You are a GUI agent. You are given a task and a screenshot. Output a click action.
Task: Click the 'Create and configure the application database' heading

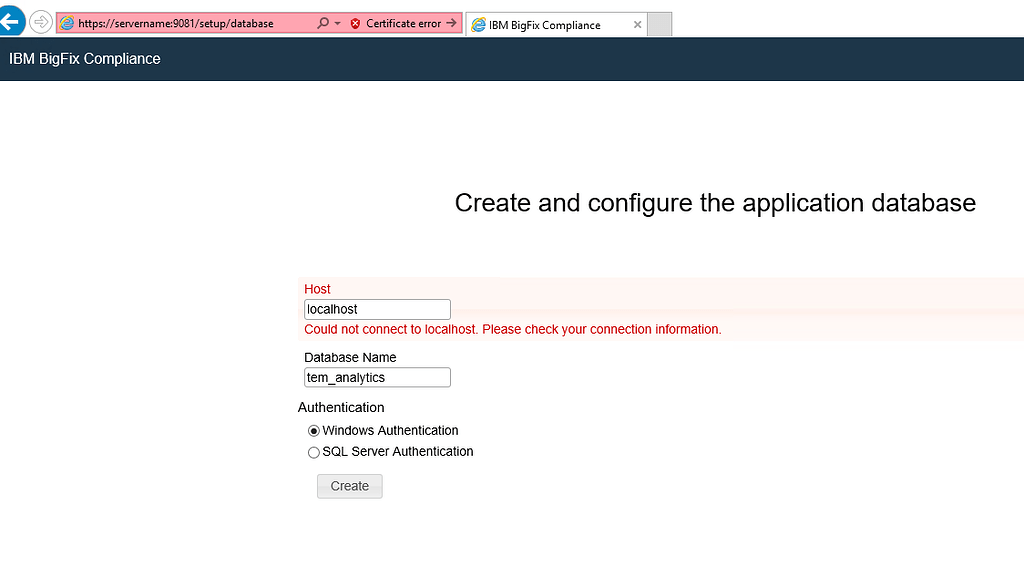[x=715, y=203]
